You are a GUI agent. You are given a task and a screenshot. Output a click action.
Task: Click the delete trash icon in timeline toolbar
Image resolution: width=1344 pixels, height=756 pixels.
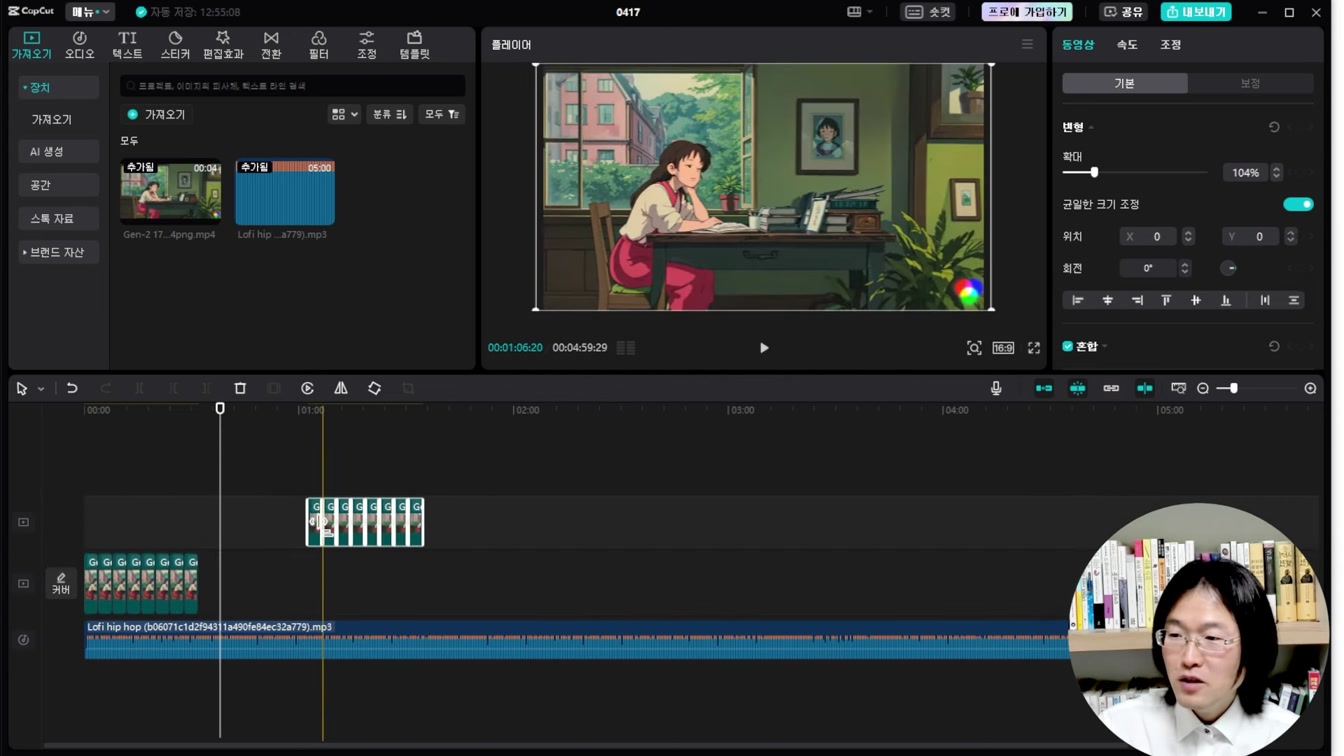tap(240, 388)
